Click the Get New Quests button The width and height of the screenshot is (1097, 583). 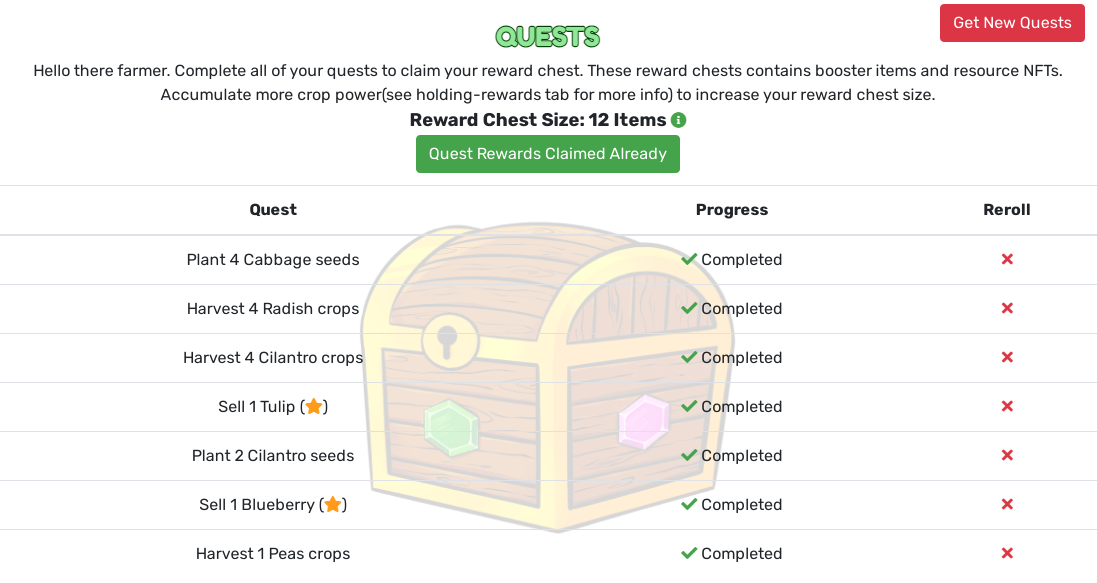(x=1012, y=23)
